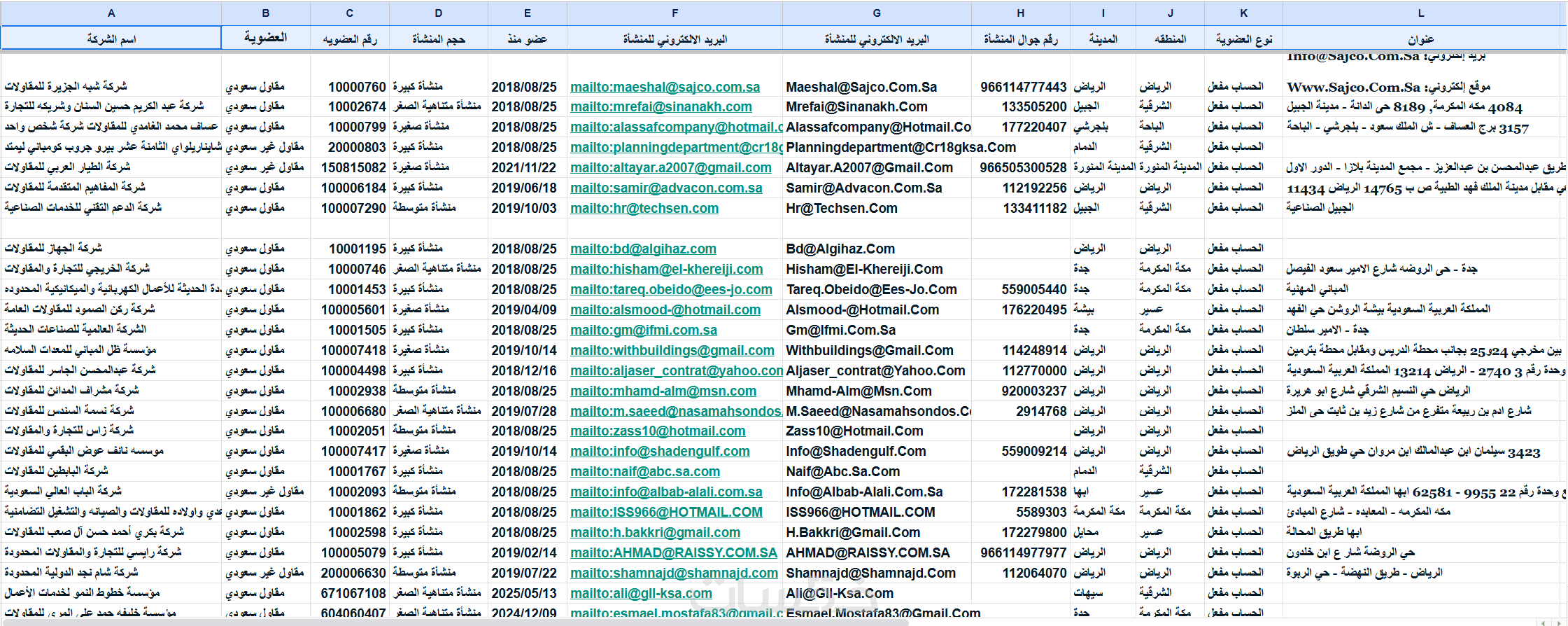Open the mailto:AHMAD@RAISSY.COM.SA link
This screenshot has width=1568, height=626.
[x=674, y=552]
